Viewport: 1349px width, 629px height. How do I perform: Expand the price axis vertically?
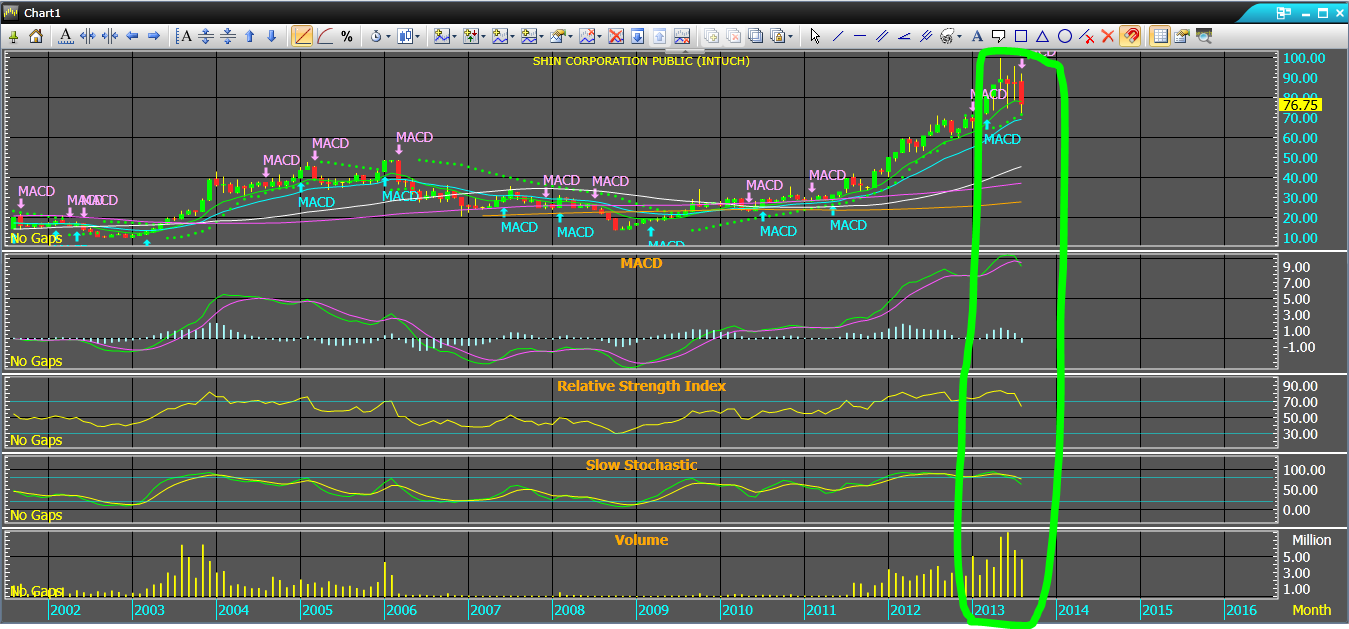[x=206, y=36]
